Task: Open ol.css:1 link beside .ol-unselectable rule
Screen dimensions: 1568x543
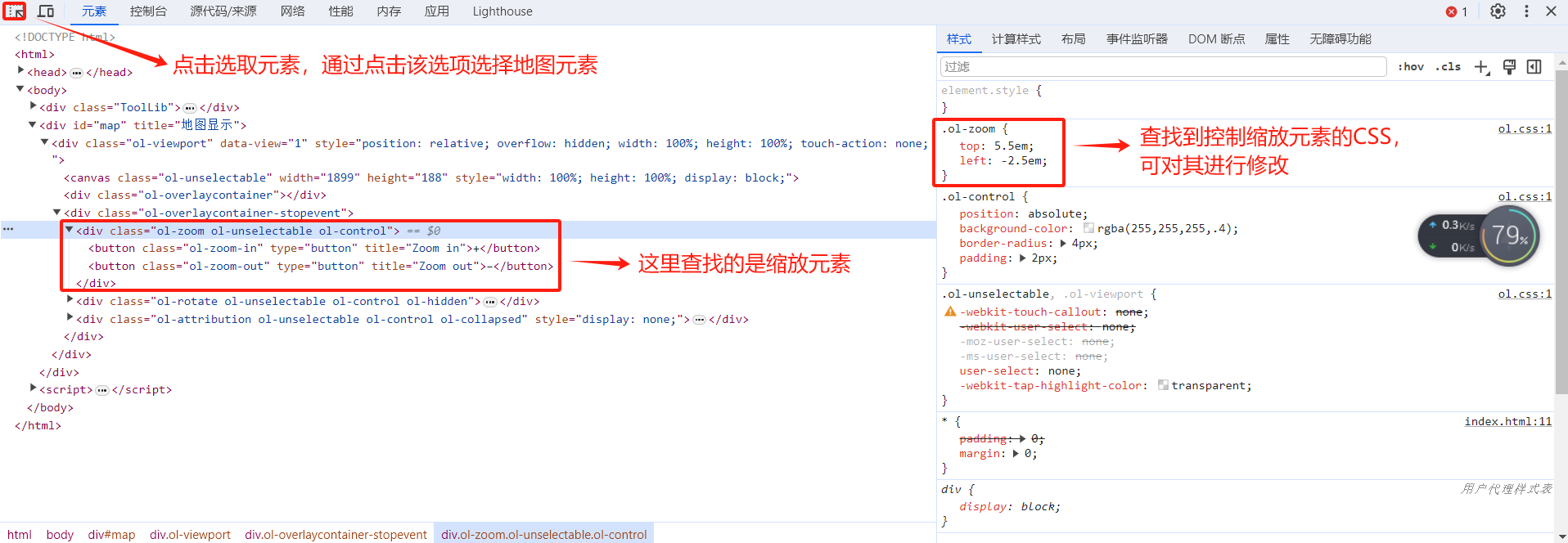Action: click(1525, 294)
